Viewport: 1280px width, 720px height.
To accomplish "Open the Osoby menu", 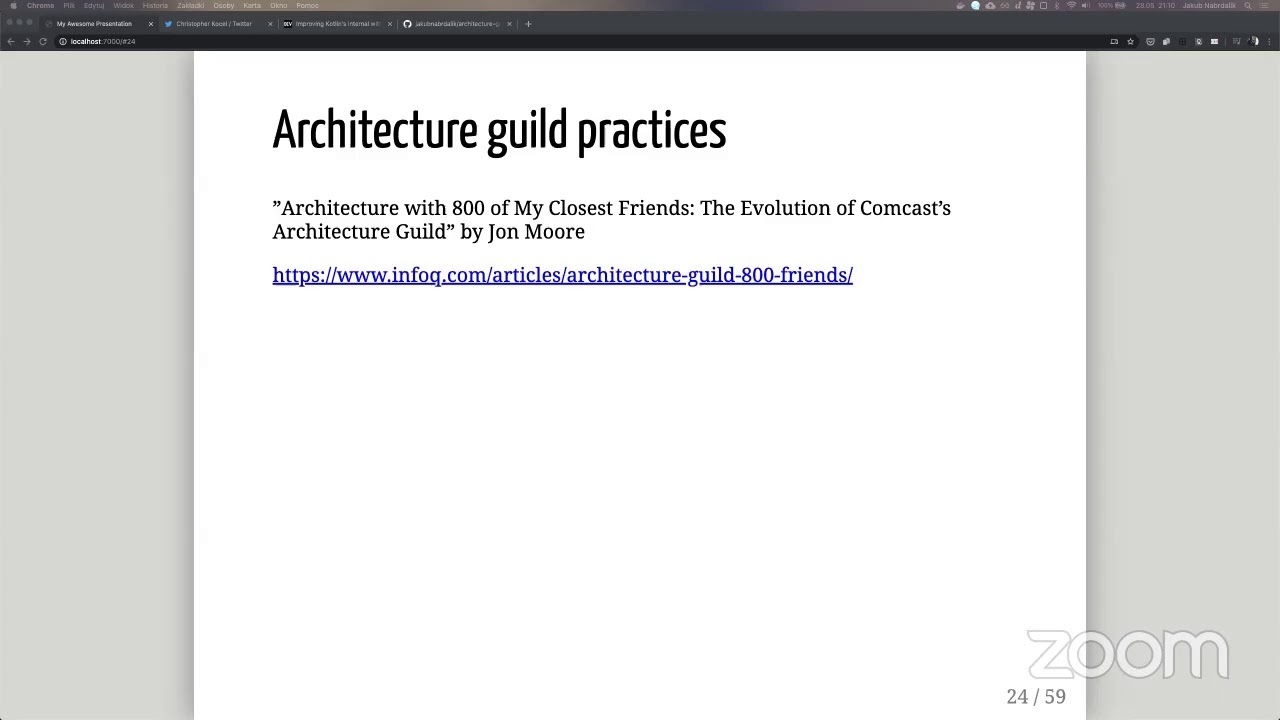I will pos(223,5).
